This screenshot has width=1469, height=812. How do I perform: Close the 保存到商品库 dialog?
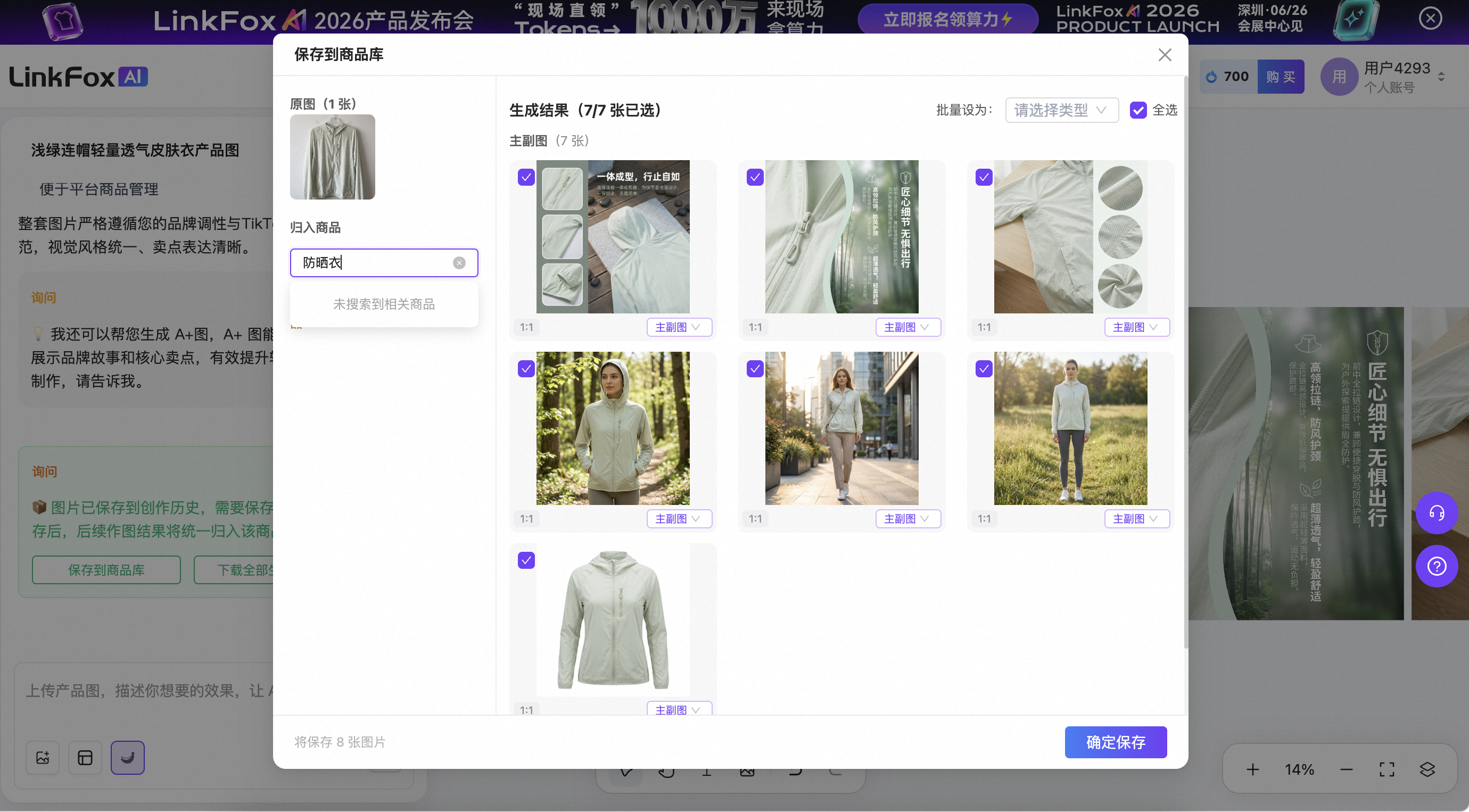[1165, 55]
